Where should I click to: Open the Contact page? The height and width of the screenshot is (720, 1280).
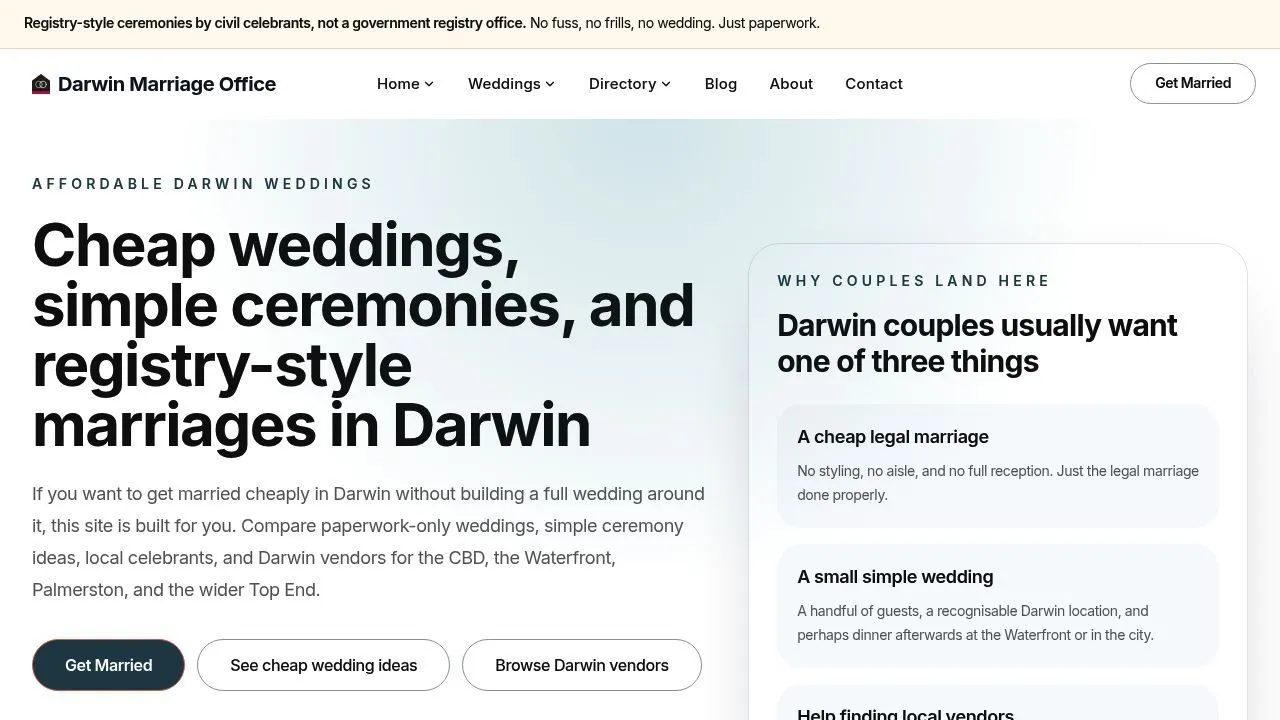(x=873, y=84)
